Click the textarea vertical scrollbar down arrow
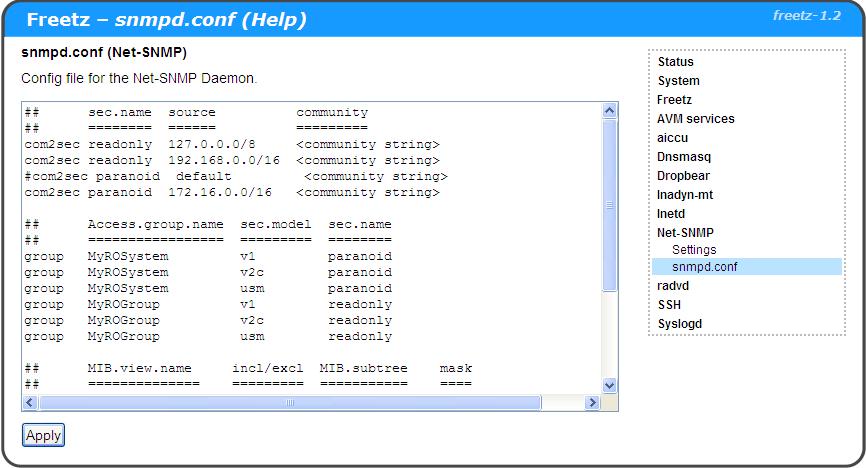This screenshot has width=866, height=468. (610, 385)
